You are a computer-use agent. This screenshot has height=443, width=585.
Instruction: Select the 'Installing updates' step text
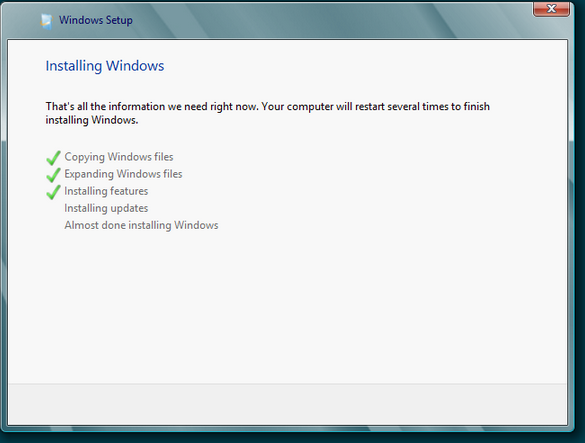106,208
